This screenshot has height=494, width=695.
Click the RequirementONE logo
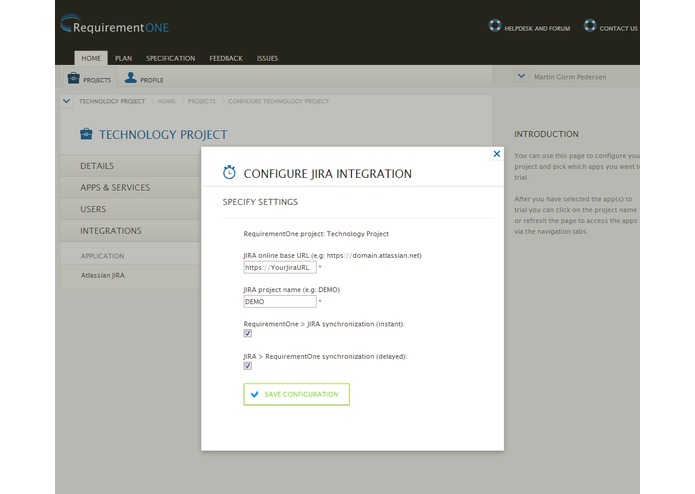[x=114, y=24]
